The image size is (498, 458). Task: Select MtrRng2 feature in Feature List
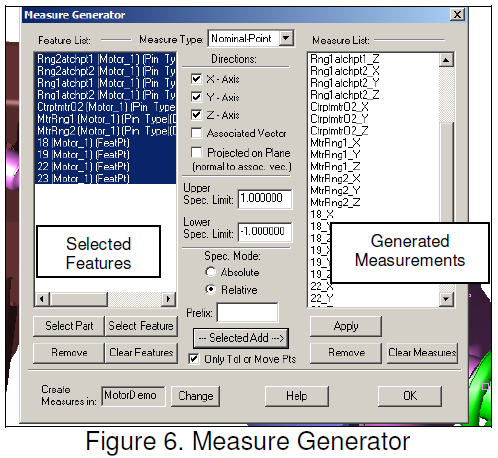pyautogui.click(x=105, y=131)
